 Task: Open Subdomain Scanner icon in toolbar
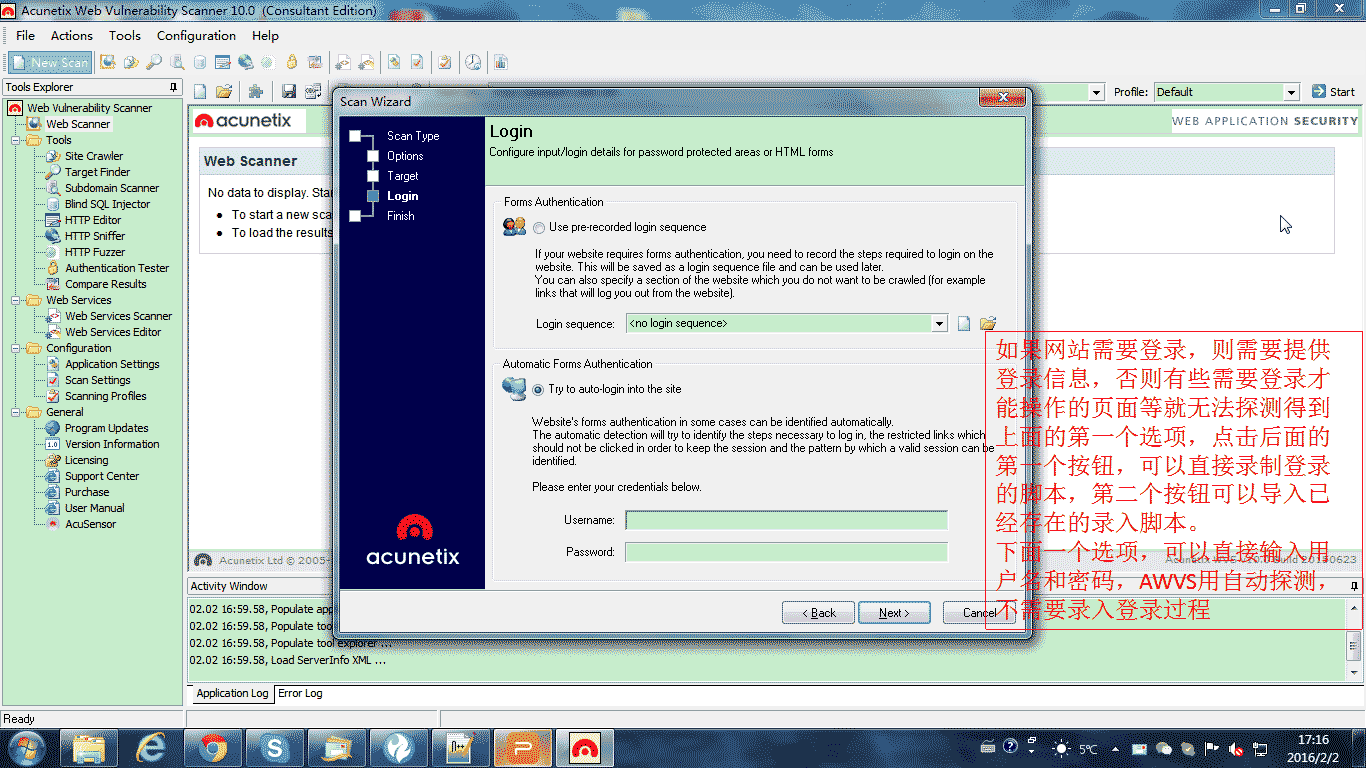177,62
